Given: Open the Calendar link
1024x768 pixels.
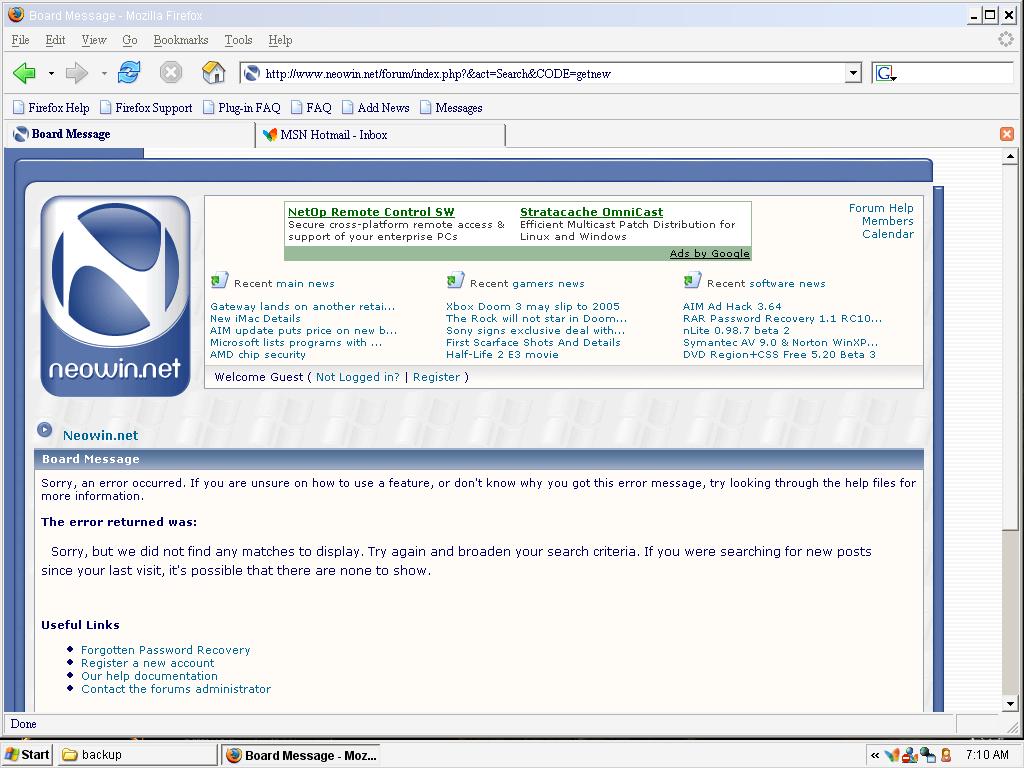Looking at the screenshot, I should (x=888, y=234).
